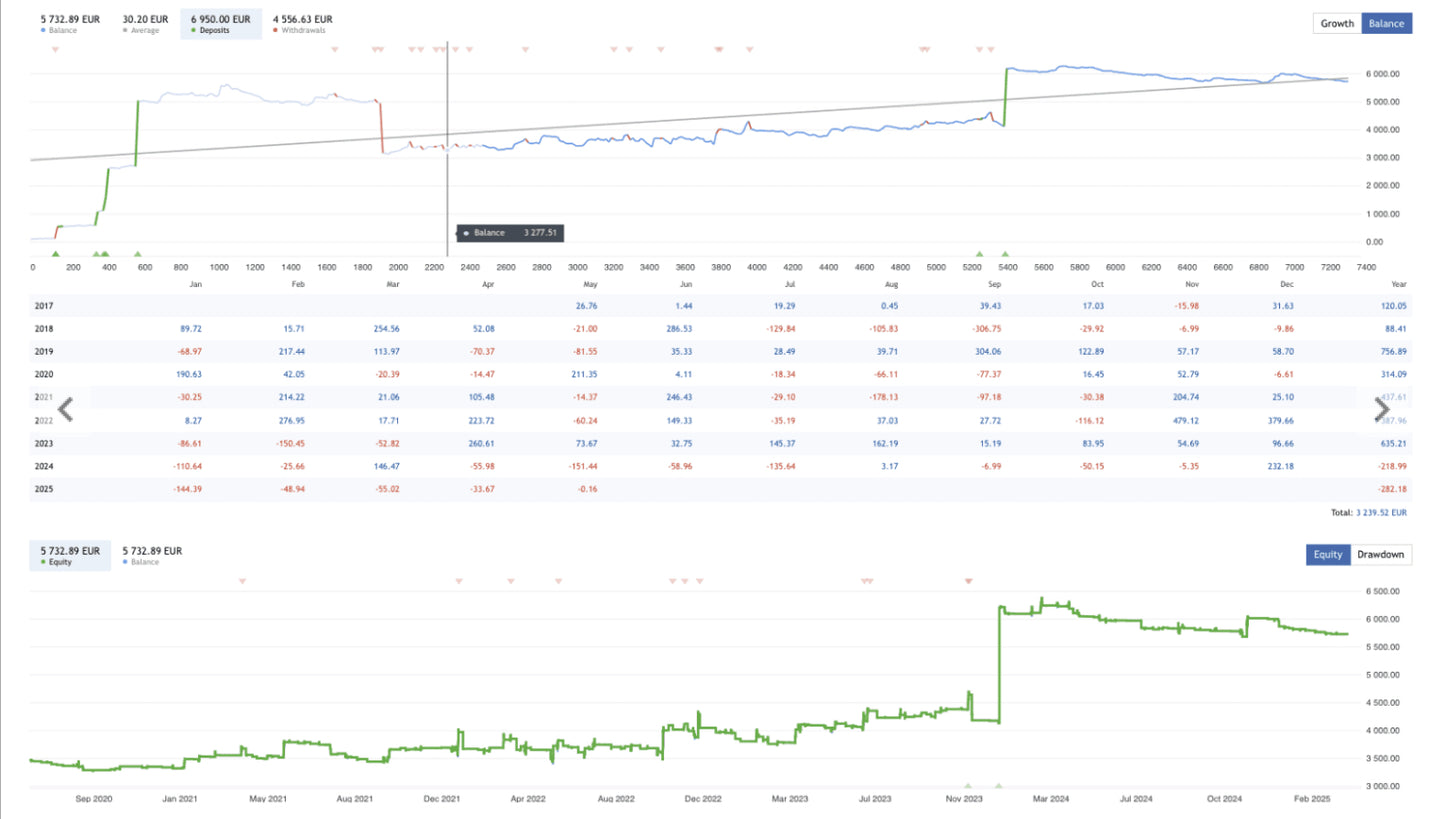The height and width of the screenshot is (819, 1445).
Task: Select the 2020 year row label
Action: tap(45, 374)
